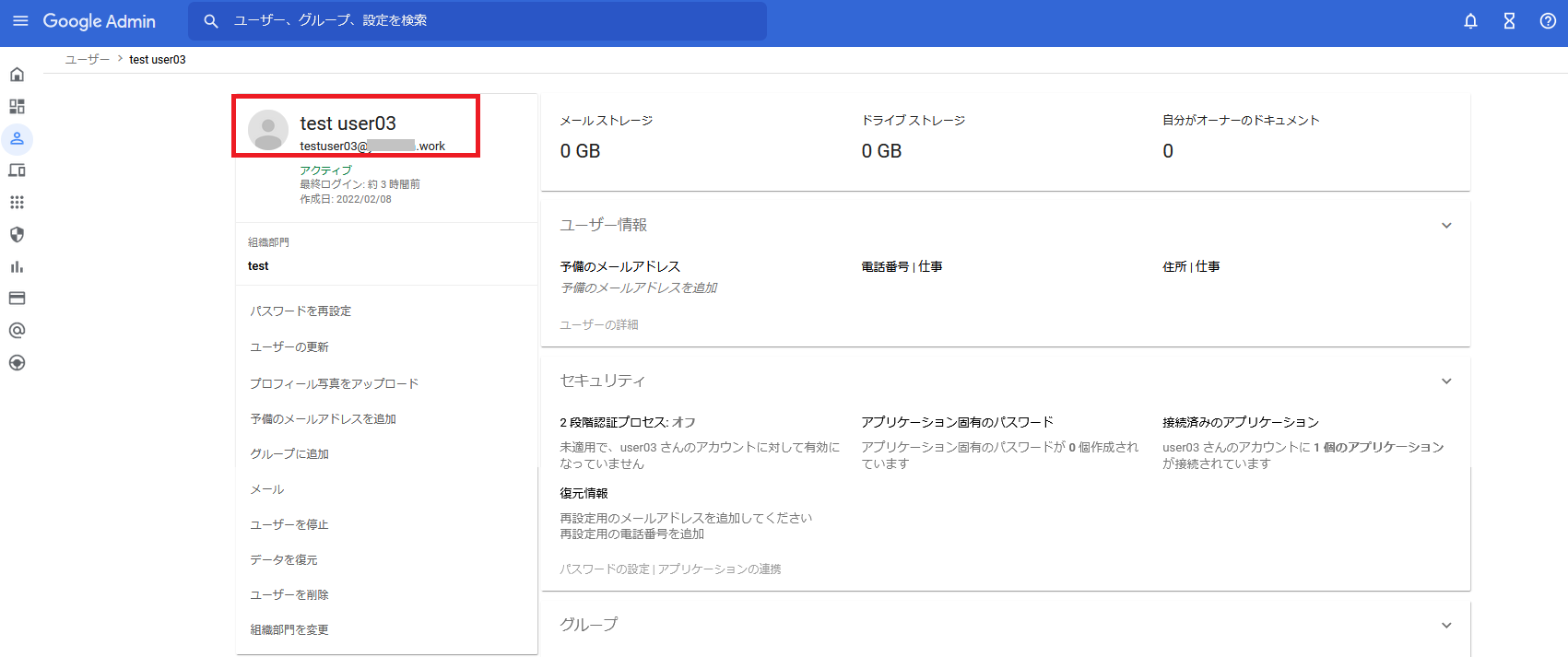Click 接続済みのアプリケーション heading

coord(1241,423)
